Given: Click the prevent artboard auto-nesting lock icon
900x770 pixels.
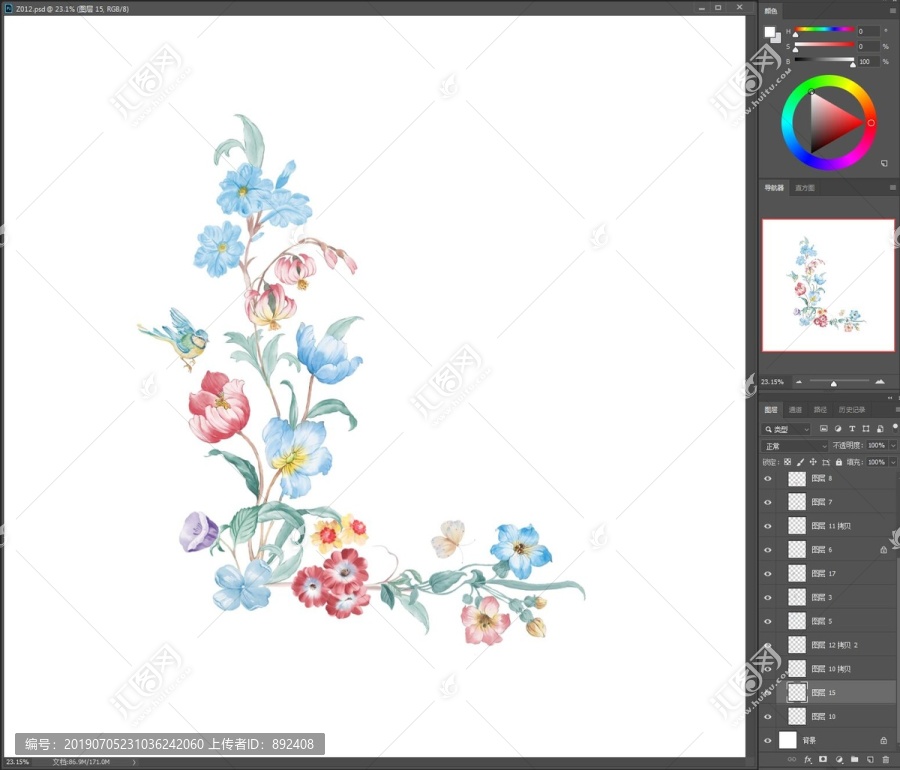Looking at the screenshot, I should point(826,462).
